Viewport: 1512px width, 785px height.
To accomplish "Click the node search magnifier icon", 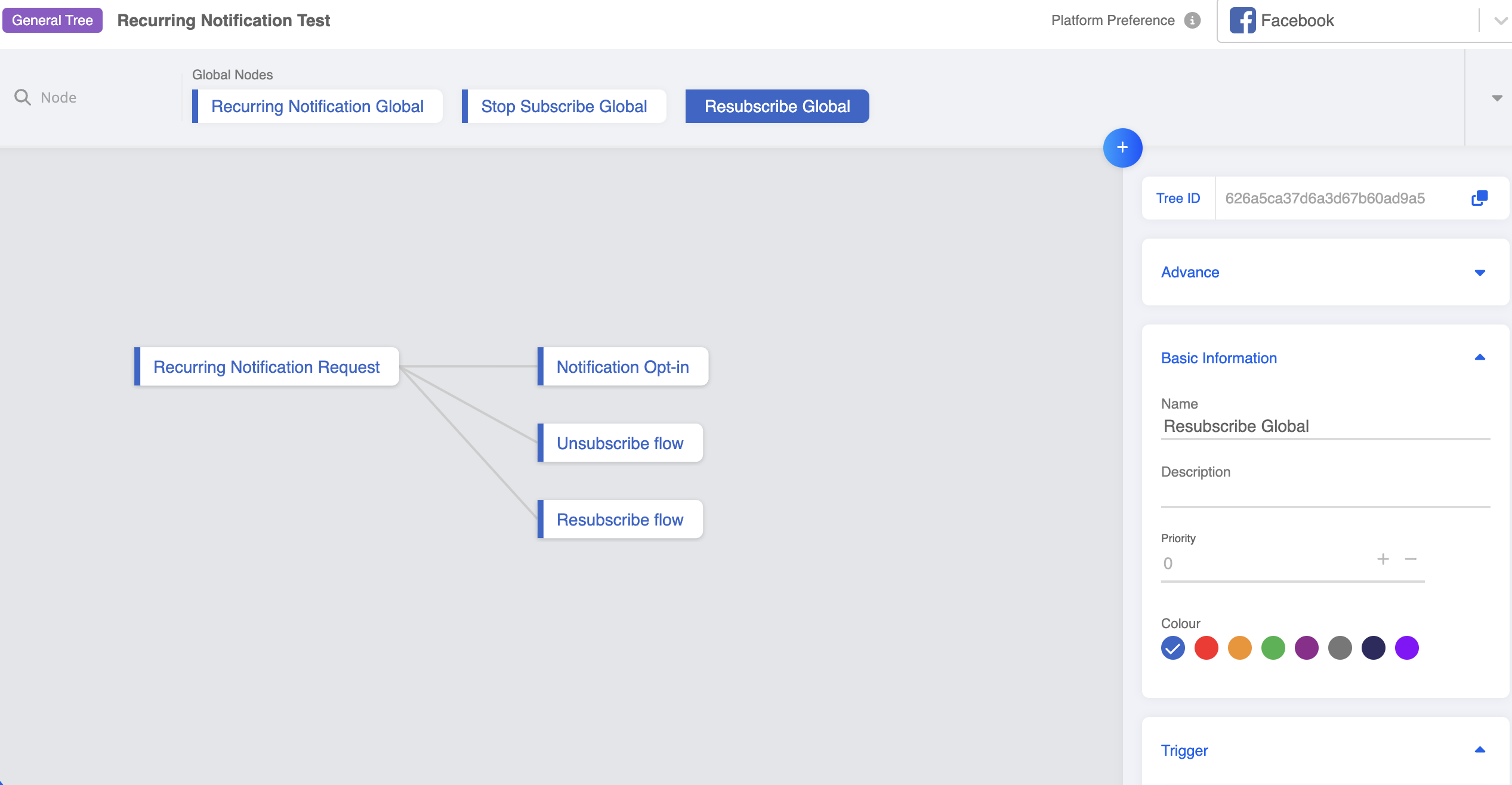I will pos(23,97).
